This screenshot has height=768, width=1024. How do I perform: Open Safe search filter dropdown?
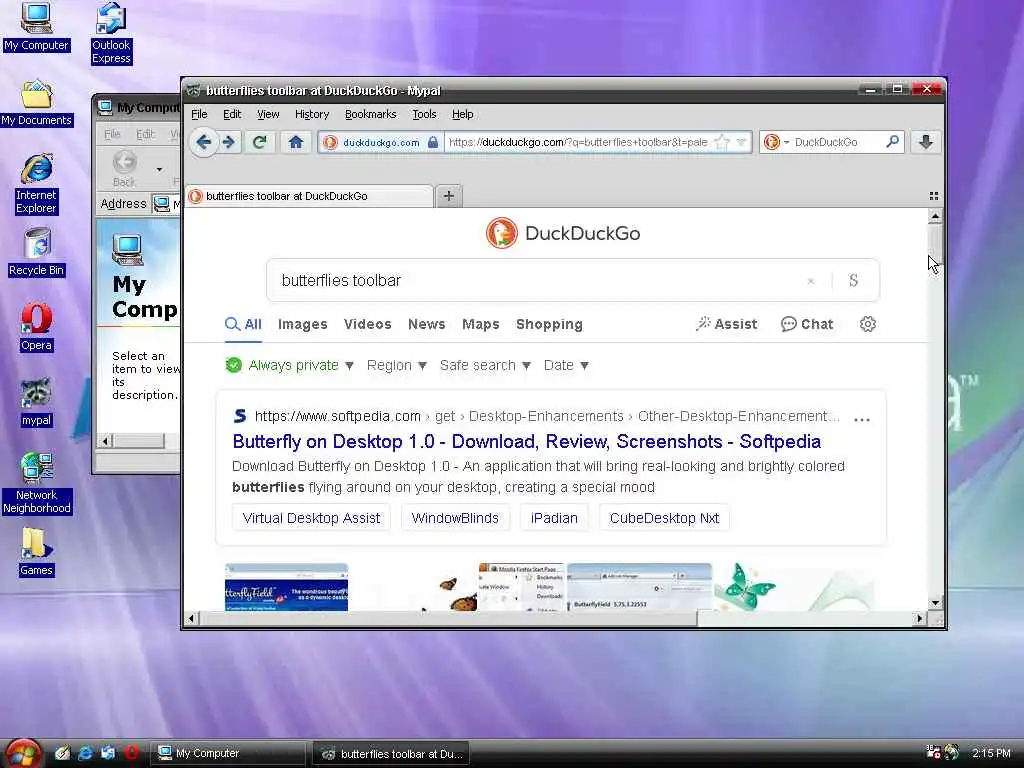(485, 365)
